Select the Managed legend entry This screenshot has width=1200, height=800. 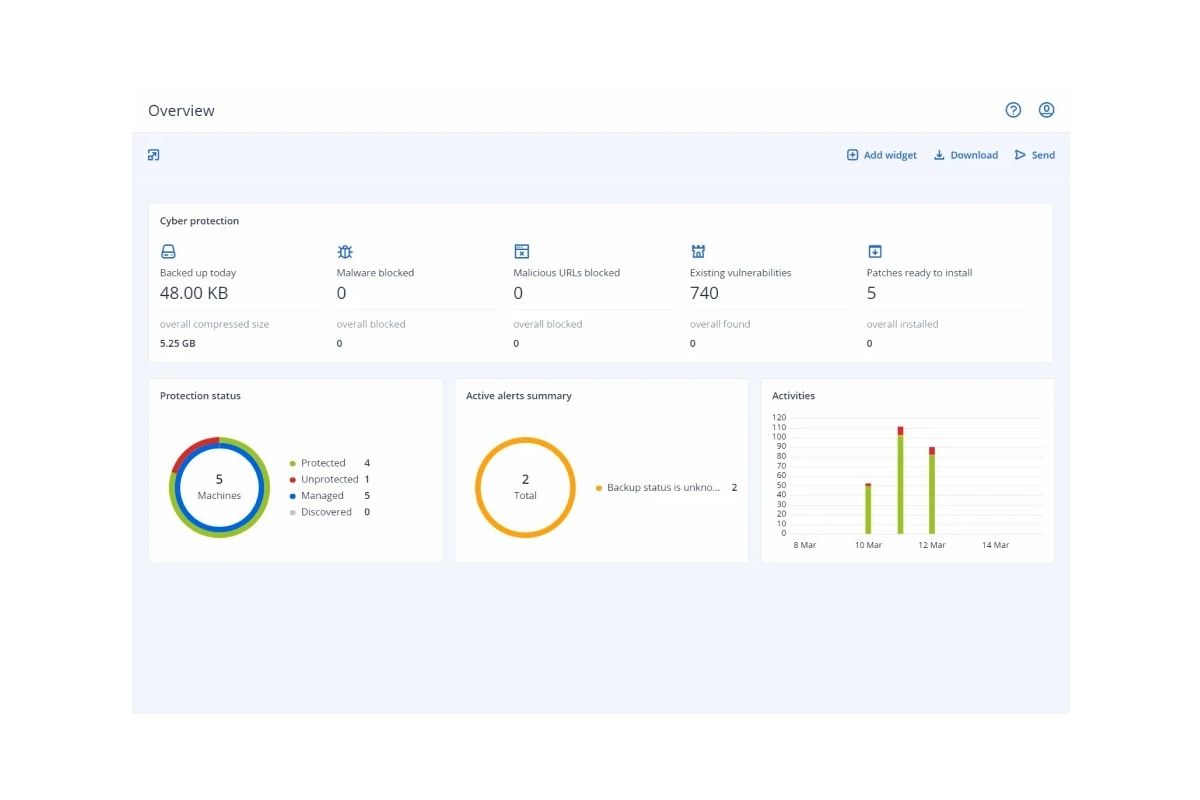click(330, 496)
